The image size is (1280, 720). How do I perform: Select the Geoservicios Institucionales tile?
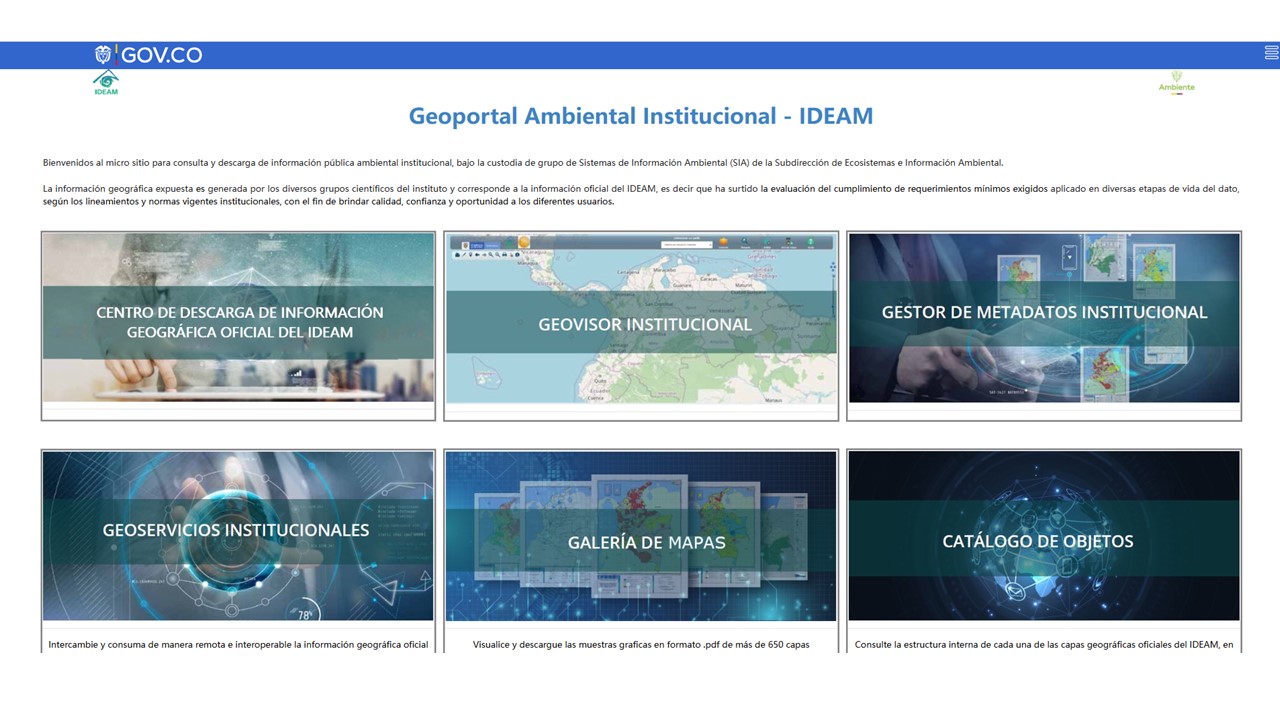pos(238,530)
